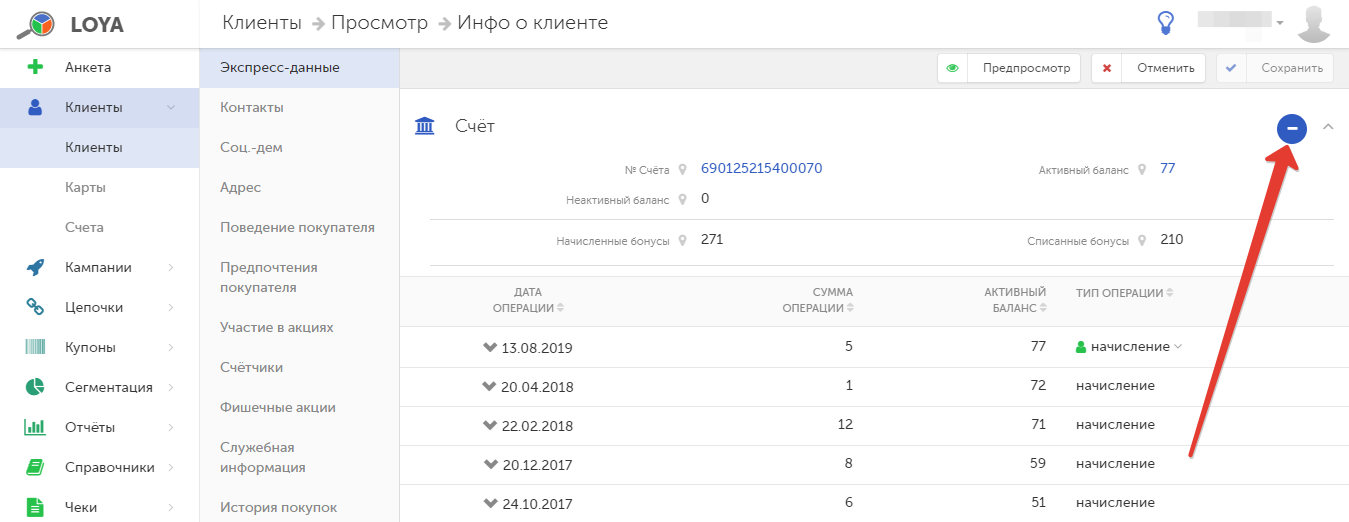
Task: Select Поведение покупателя section
Action: (x=298, y=227)
